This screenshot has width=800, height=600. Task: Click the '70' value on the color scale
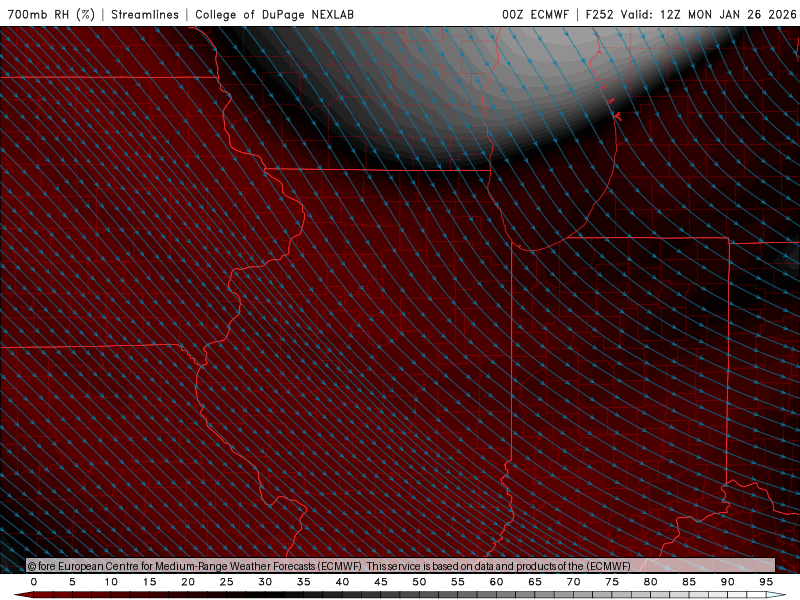point(573,582)
